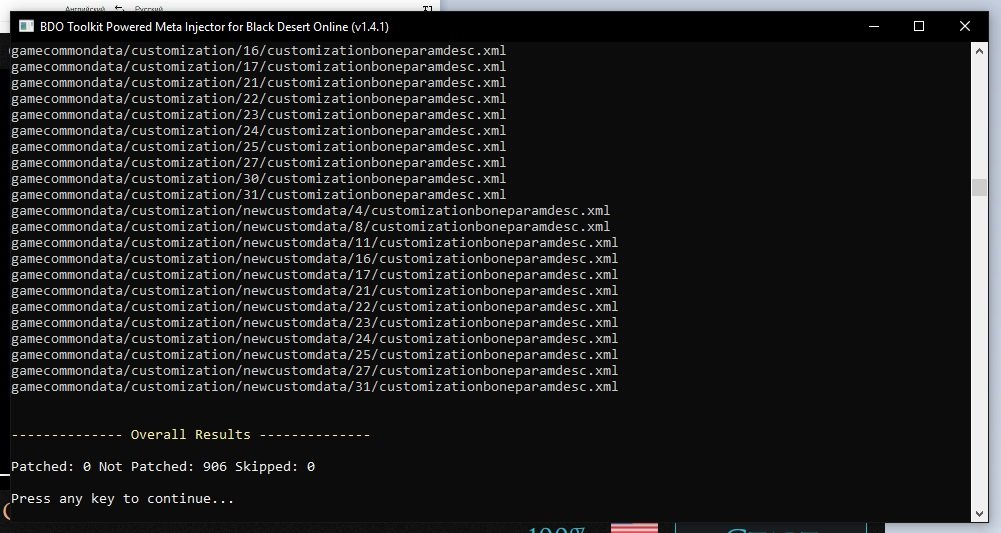This screenshot has width=1001, height=533.
Task: Click the scrollbar down arrow
Action: [979, 513]
